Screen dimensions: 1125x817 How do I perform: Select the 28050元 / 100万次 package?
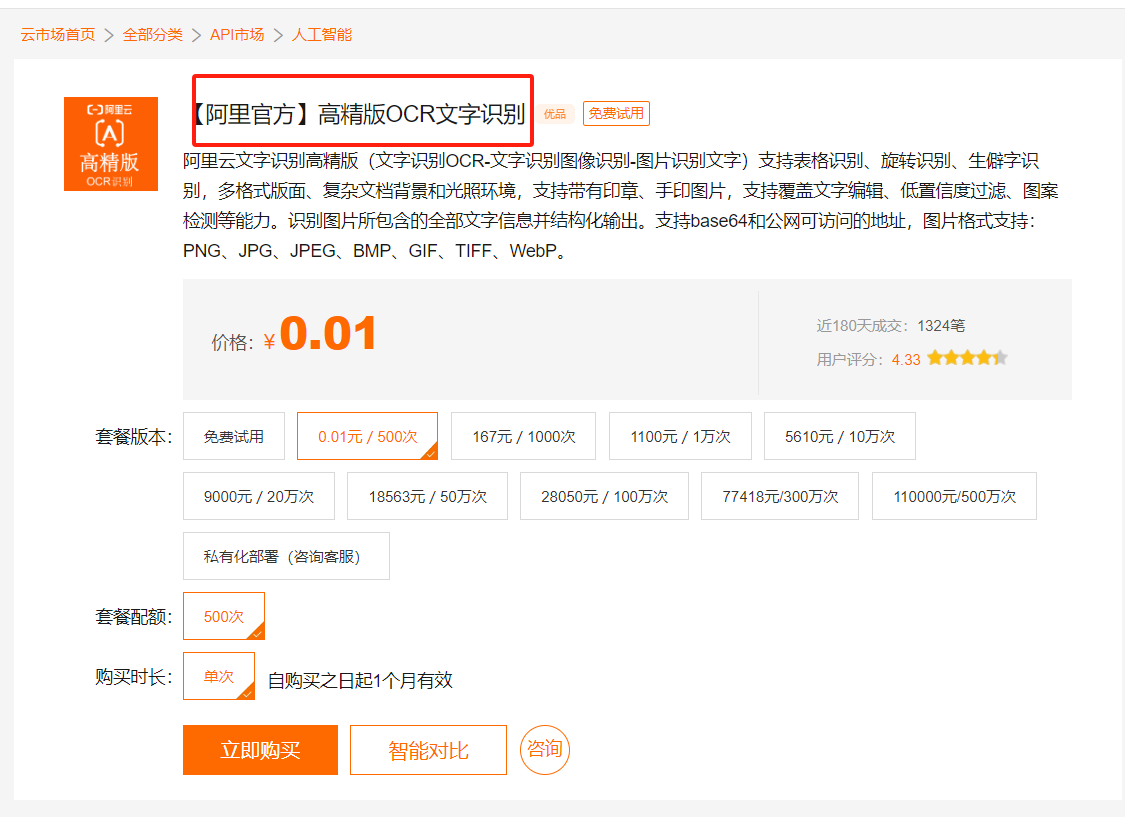604,496
